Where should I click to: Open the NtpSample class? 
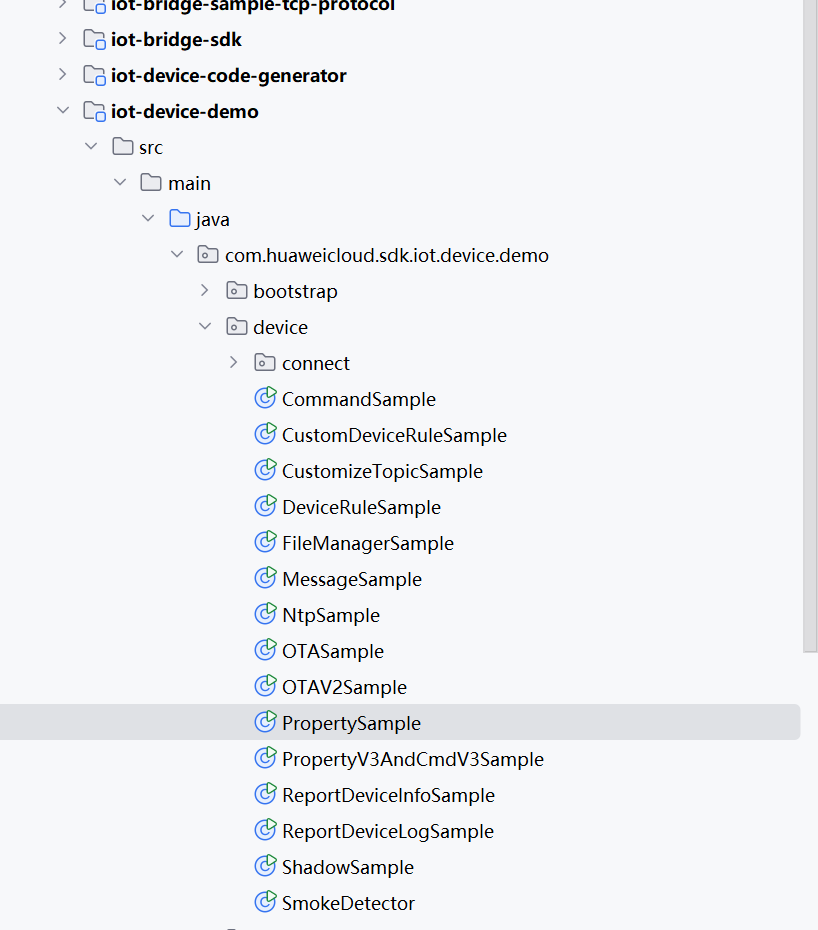point(331,616)
